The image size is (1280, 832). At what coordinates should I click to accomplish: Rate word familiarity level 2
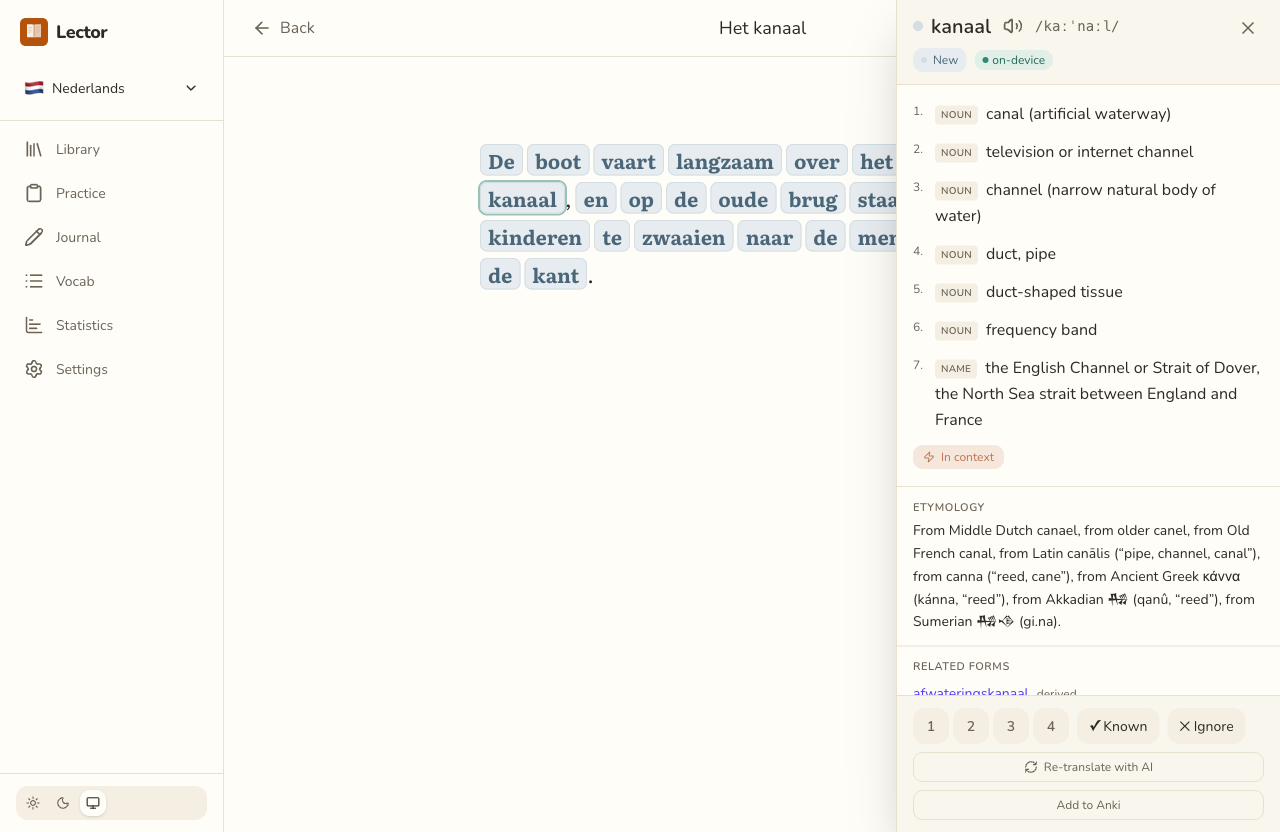click(971, 726)
